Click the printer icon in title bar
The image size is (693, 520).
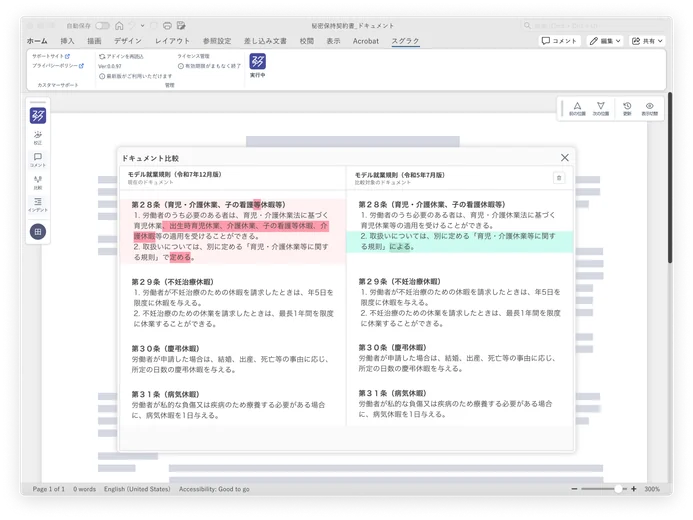pyautogui.click(x=167, y=26)
